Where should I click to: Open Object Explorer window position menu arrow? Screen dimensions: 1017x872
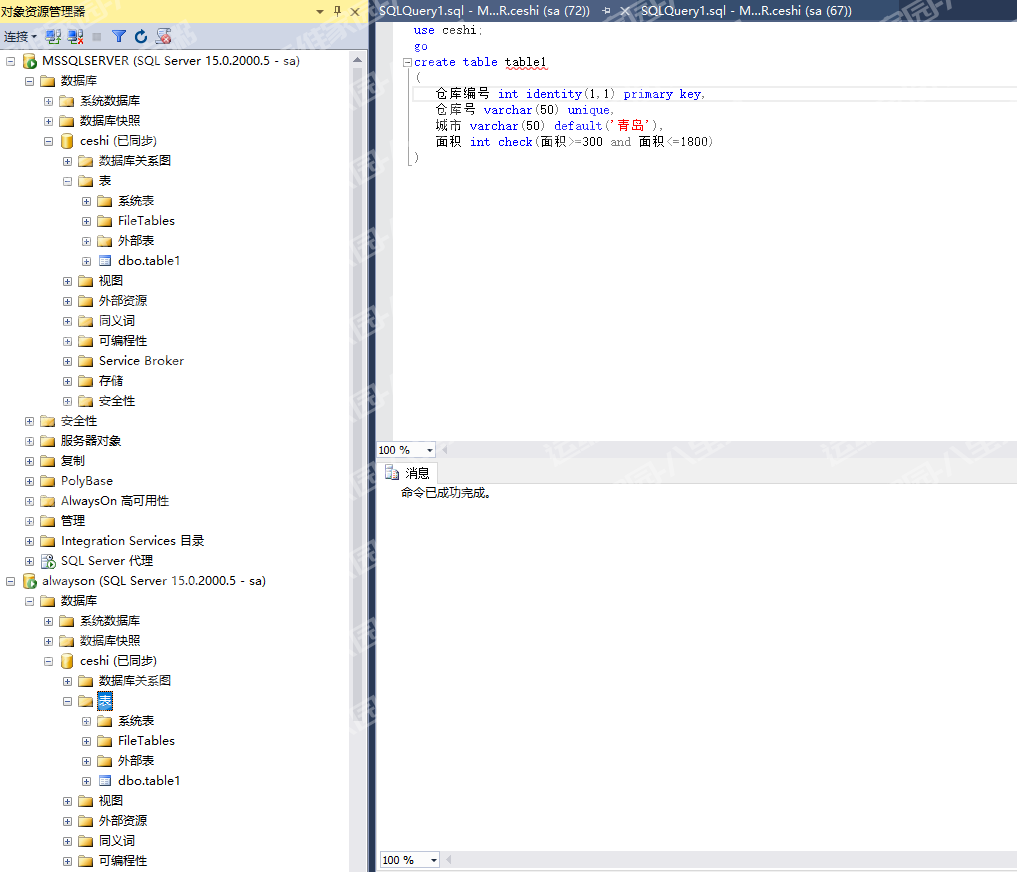[320, 10]
